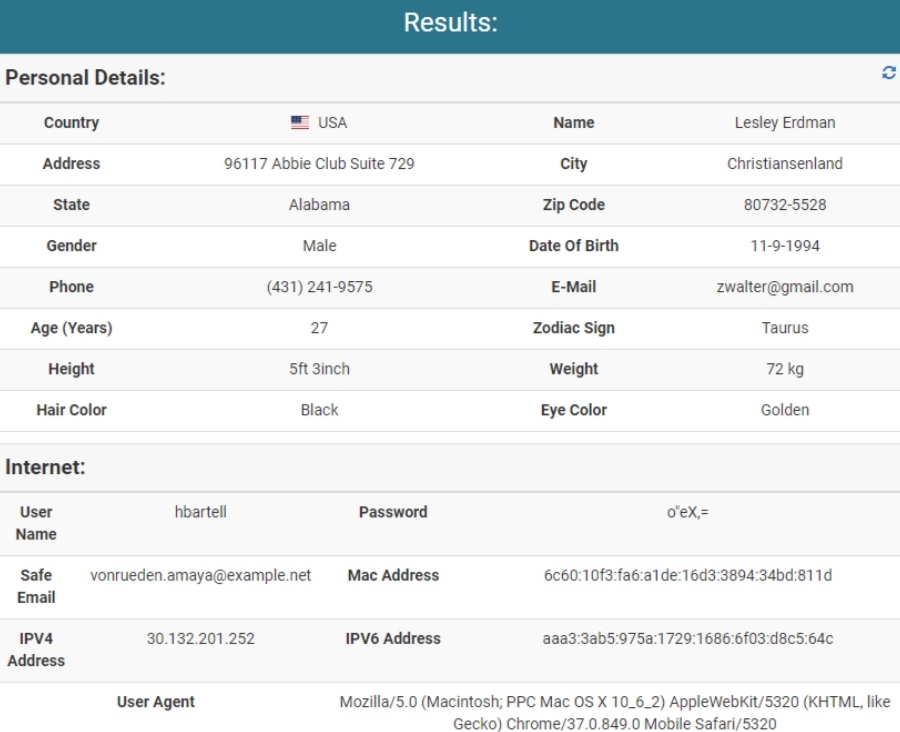
Task: Click the USA flag icon
Action: point(299,122)
